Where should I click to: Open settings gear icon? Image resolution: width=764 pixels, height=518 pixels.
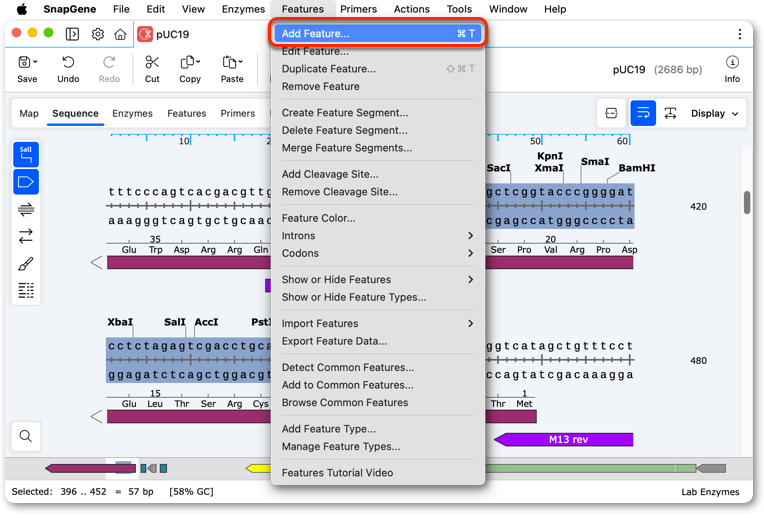pyautogui.click(x=98, y=34)
